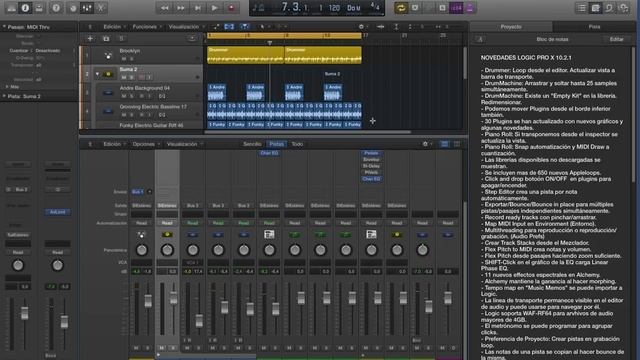640x360 pixels.
Task: Click the Editar button in Bloc de notas
Action: [x=616, y=39]
